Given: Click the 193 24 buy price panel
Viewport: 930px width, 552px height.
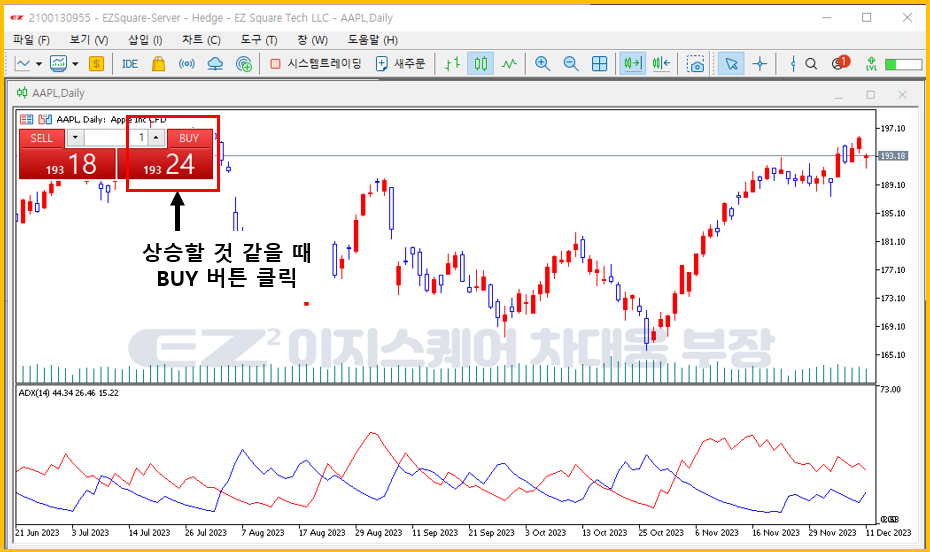Looking at the screenshot, I should point(165,164).
